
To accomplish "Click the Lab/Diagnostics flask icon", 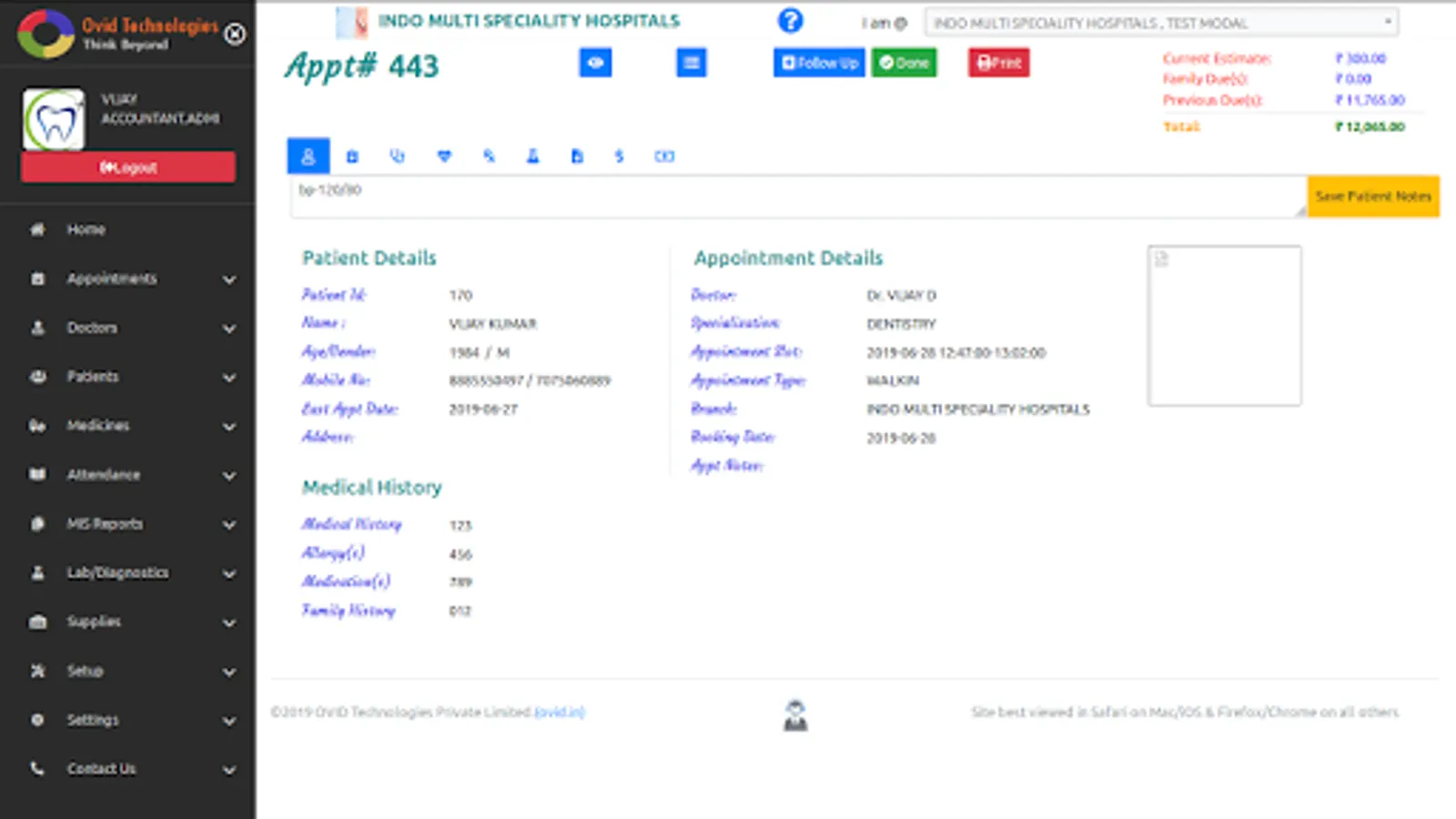I will 37,573.
